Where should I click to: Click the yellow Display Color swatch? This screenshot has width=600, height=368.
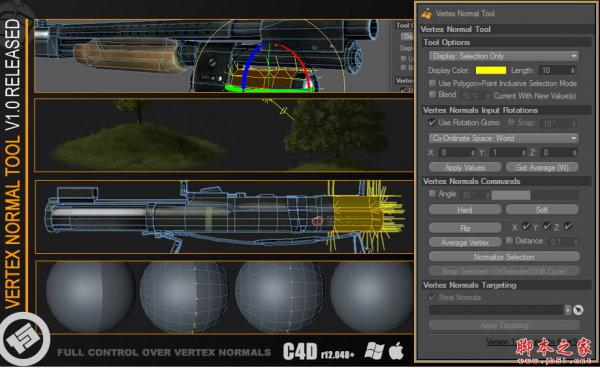[x=491, y=70]
